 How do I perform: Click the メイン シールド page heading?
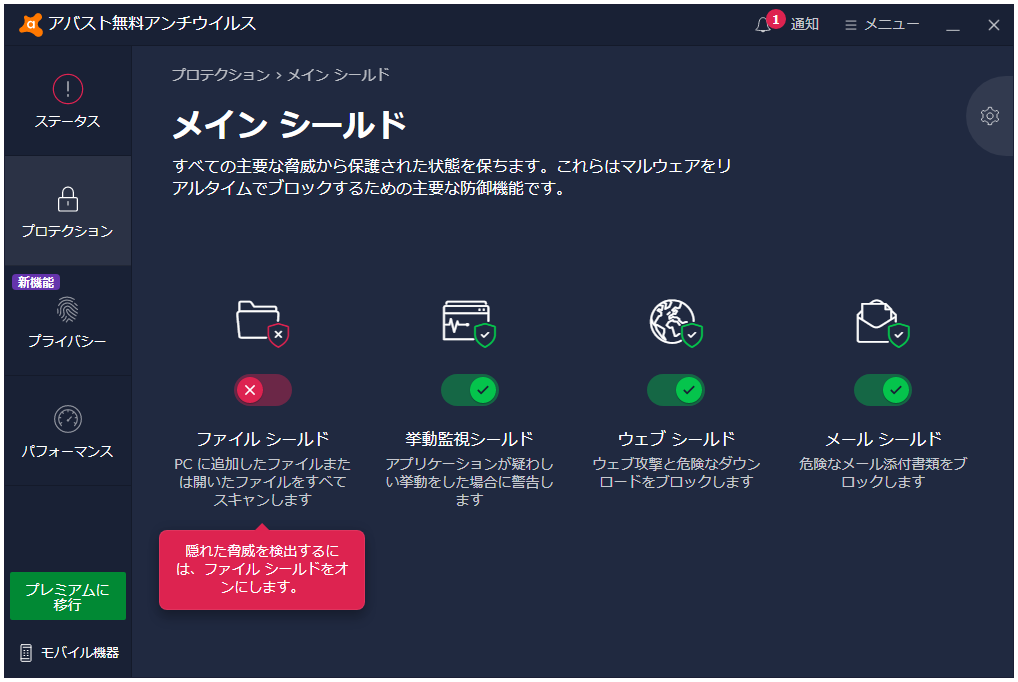coord(290,125)
